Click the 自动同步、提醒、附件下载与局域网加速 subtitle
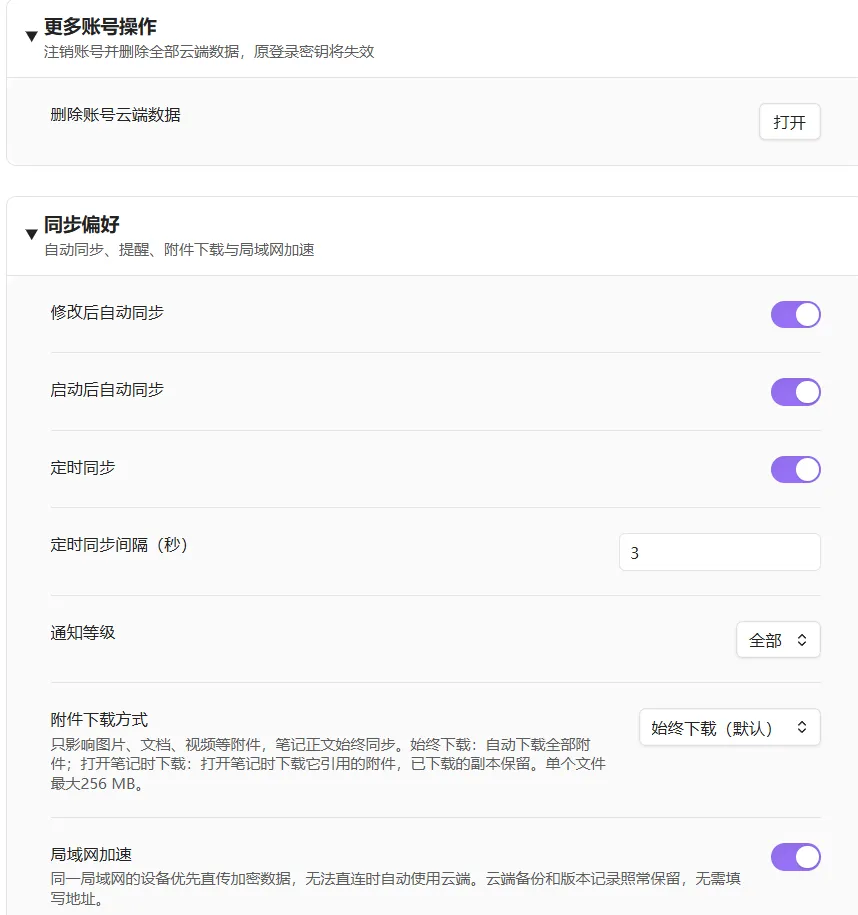This screenshot has width=858, height=915. (x=179, y=250)
